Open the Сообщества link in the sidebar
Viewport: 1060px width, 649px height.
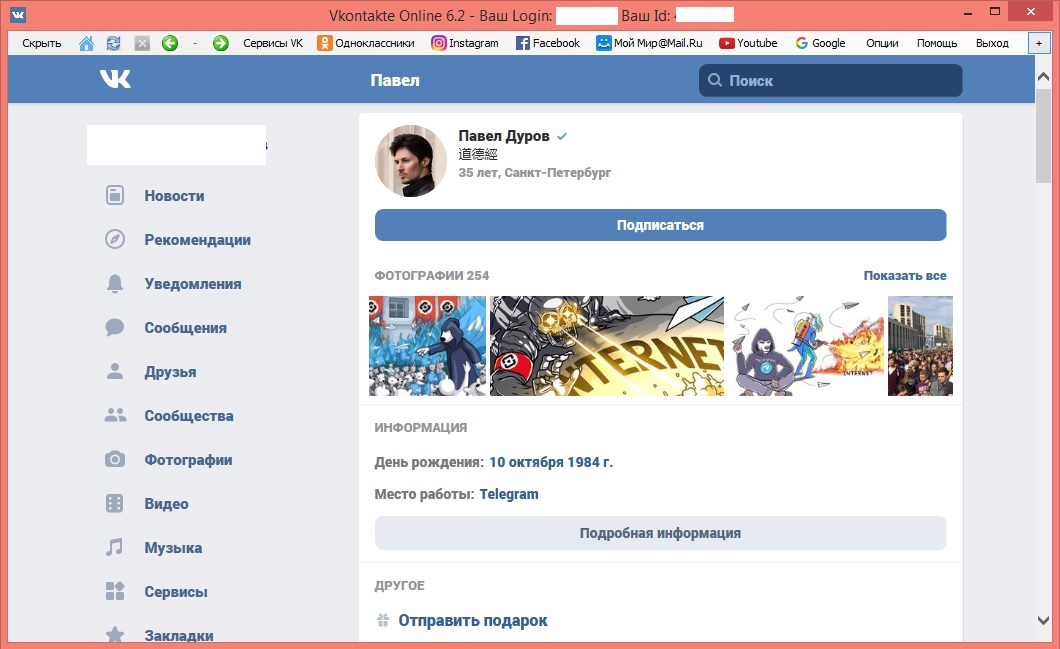click(189, 416)
